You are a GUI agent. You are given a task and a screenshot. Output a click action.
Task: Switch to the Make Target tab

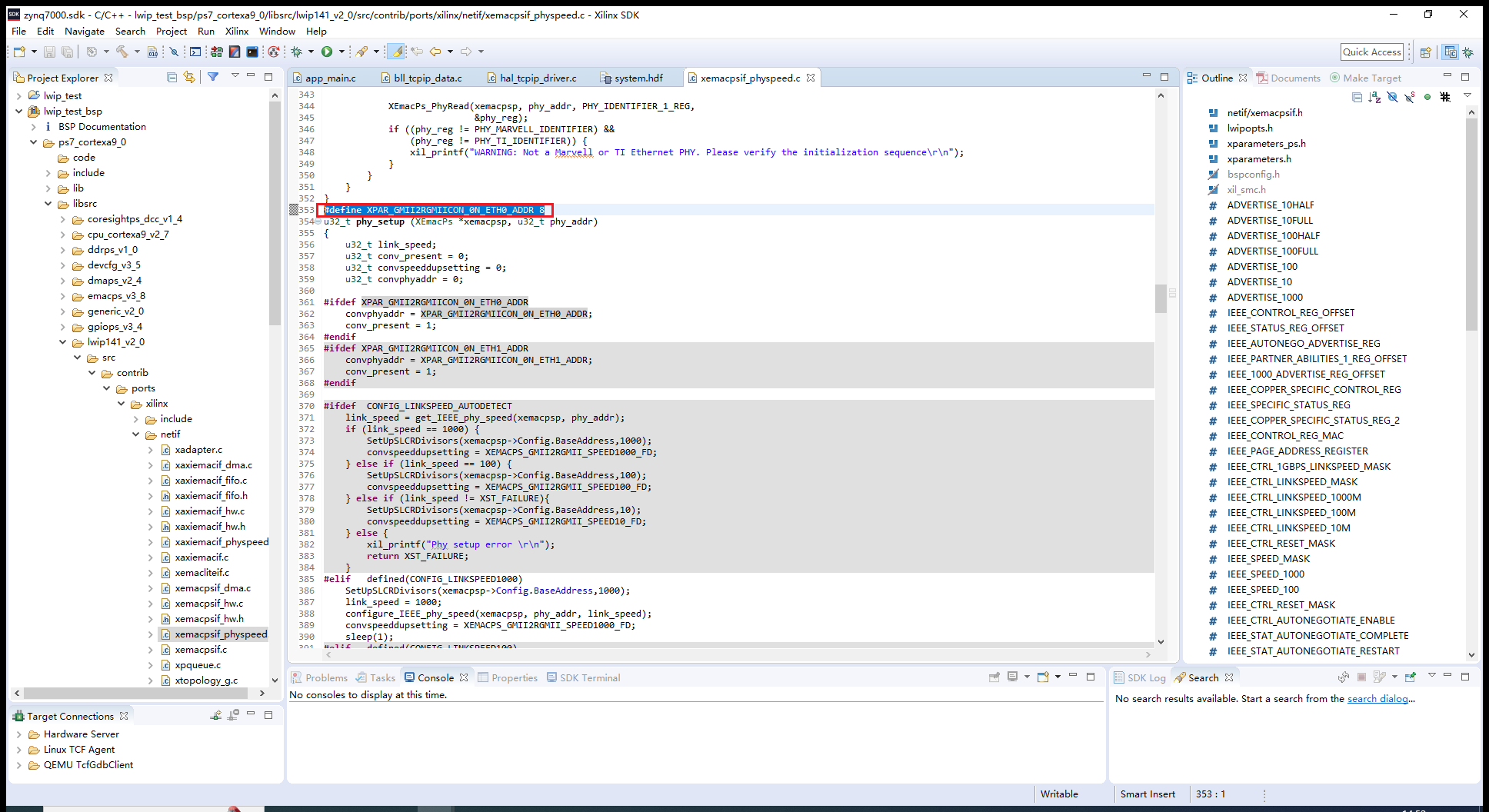click(x=1365, y=78)
